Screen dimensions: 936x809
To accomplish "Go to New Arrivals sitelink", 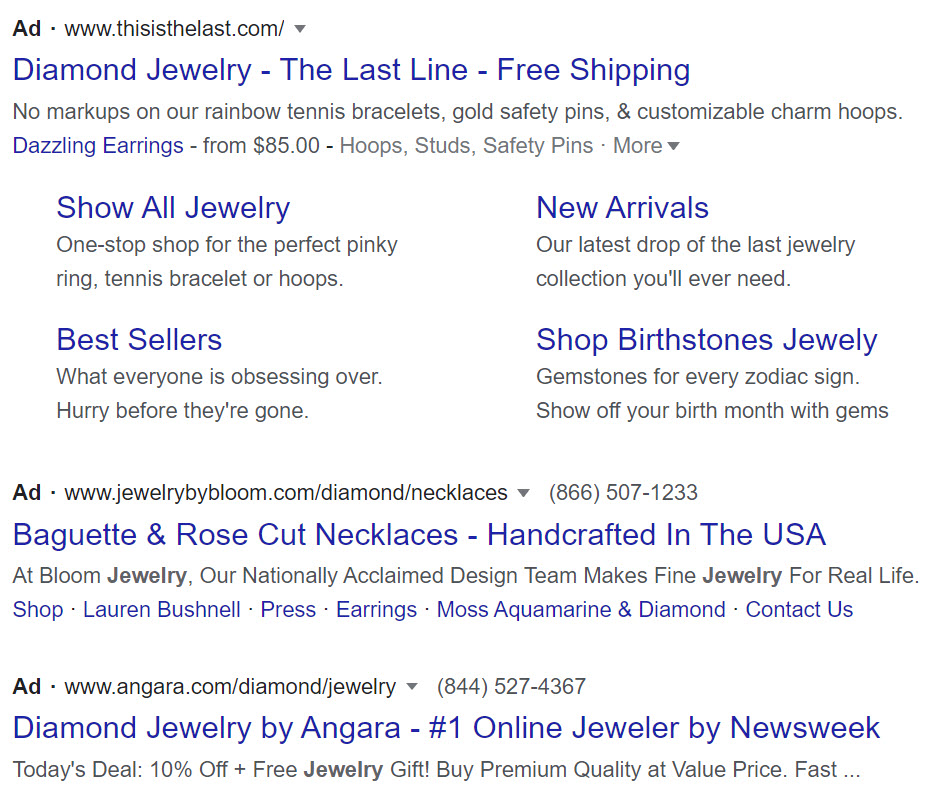I will (622, 208).
